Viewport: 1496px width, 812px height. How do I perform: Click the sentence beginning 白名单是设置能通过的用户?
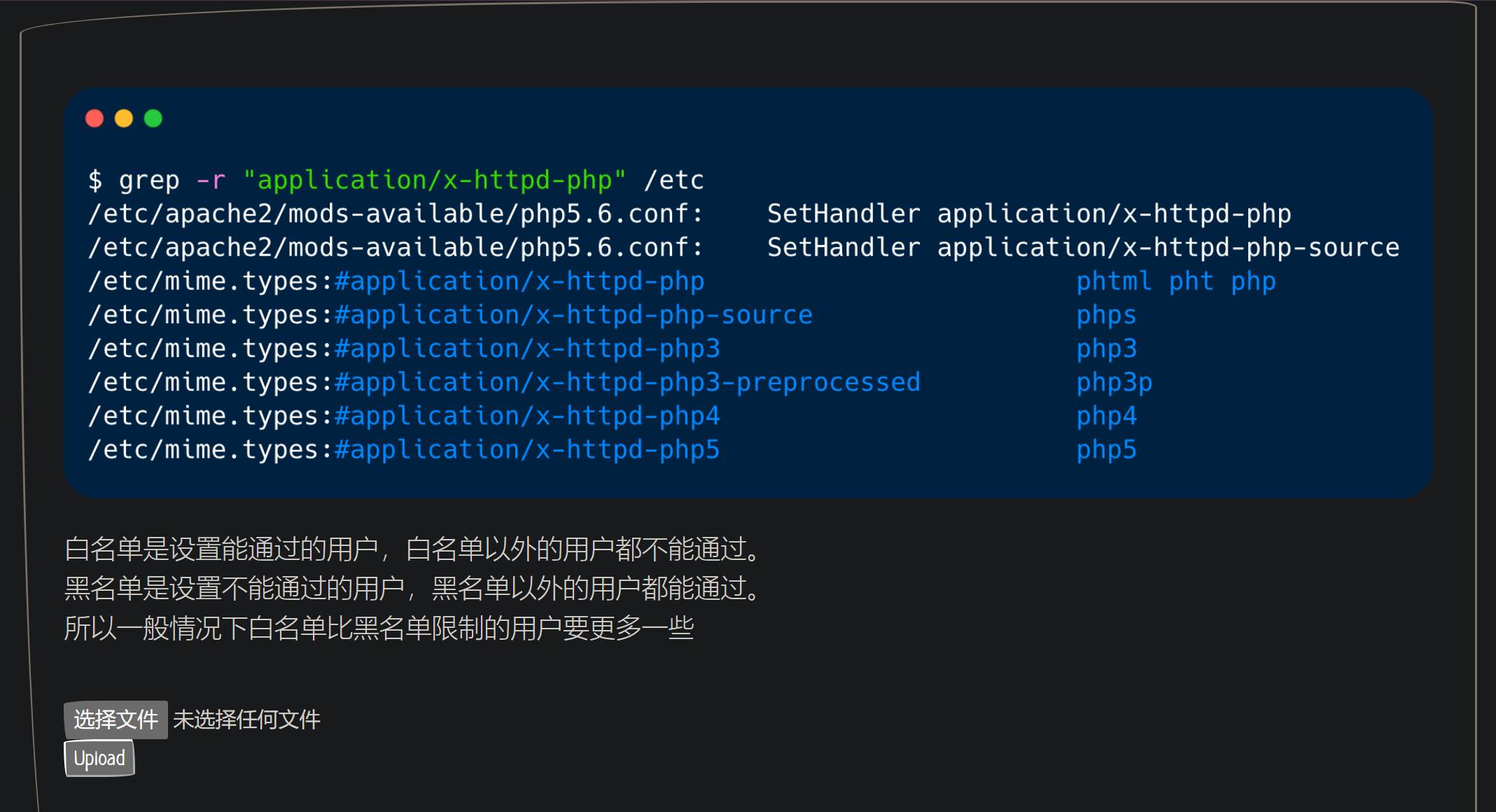(x=413, y=549)
